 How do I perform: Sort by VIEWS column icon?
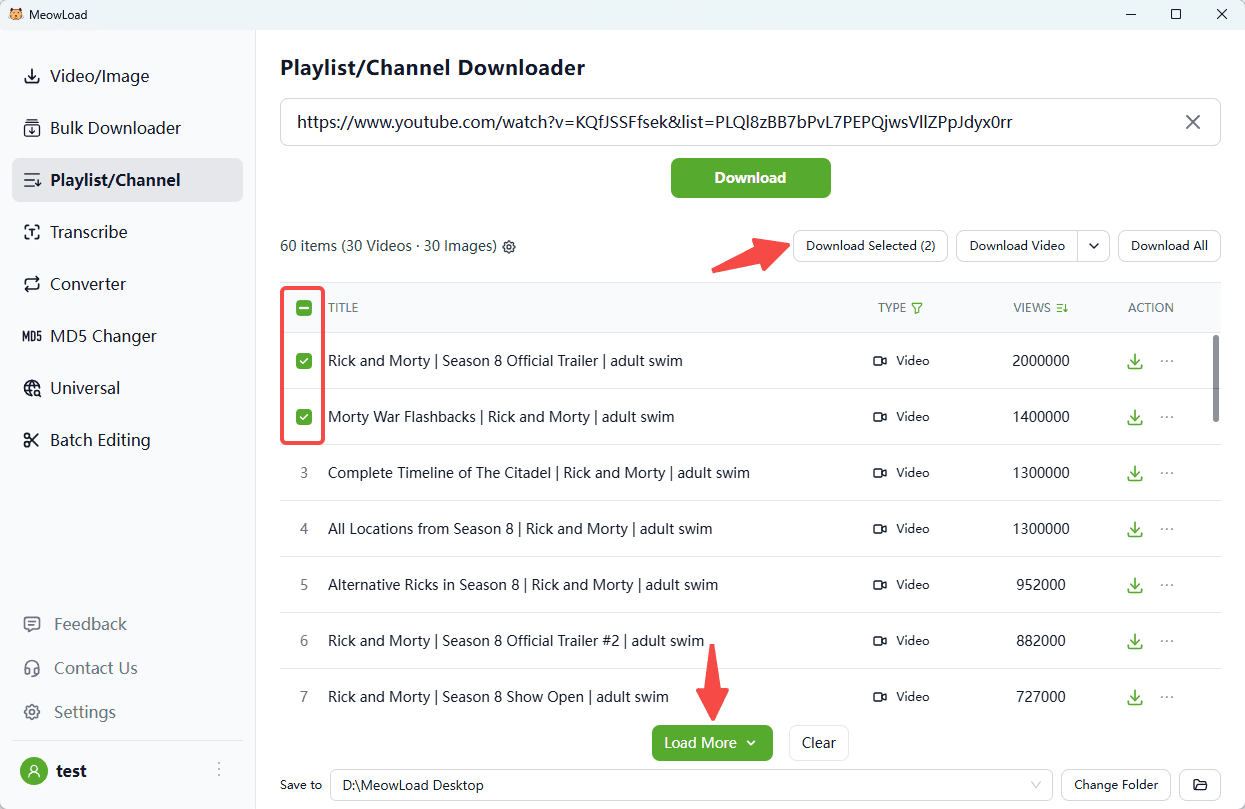[x=1062, y=308]
